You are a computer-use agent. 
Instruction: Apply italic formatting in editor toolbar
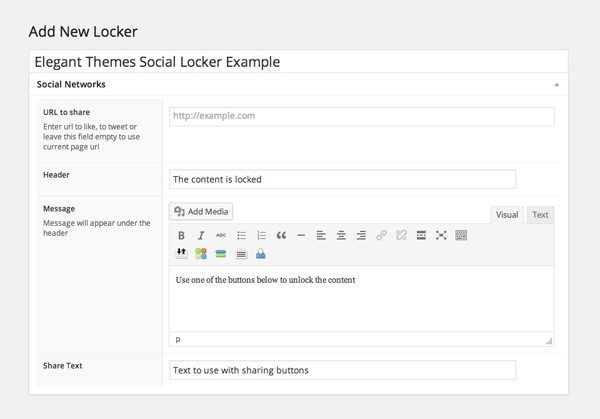click(201, 236)
